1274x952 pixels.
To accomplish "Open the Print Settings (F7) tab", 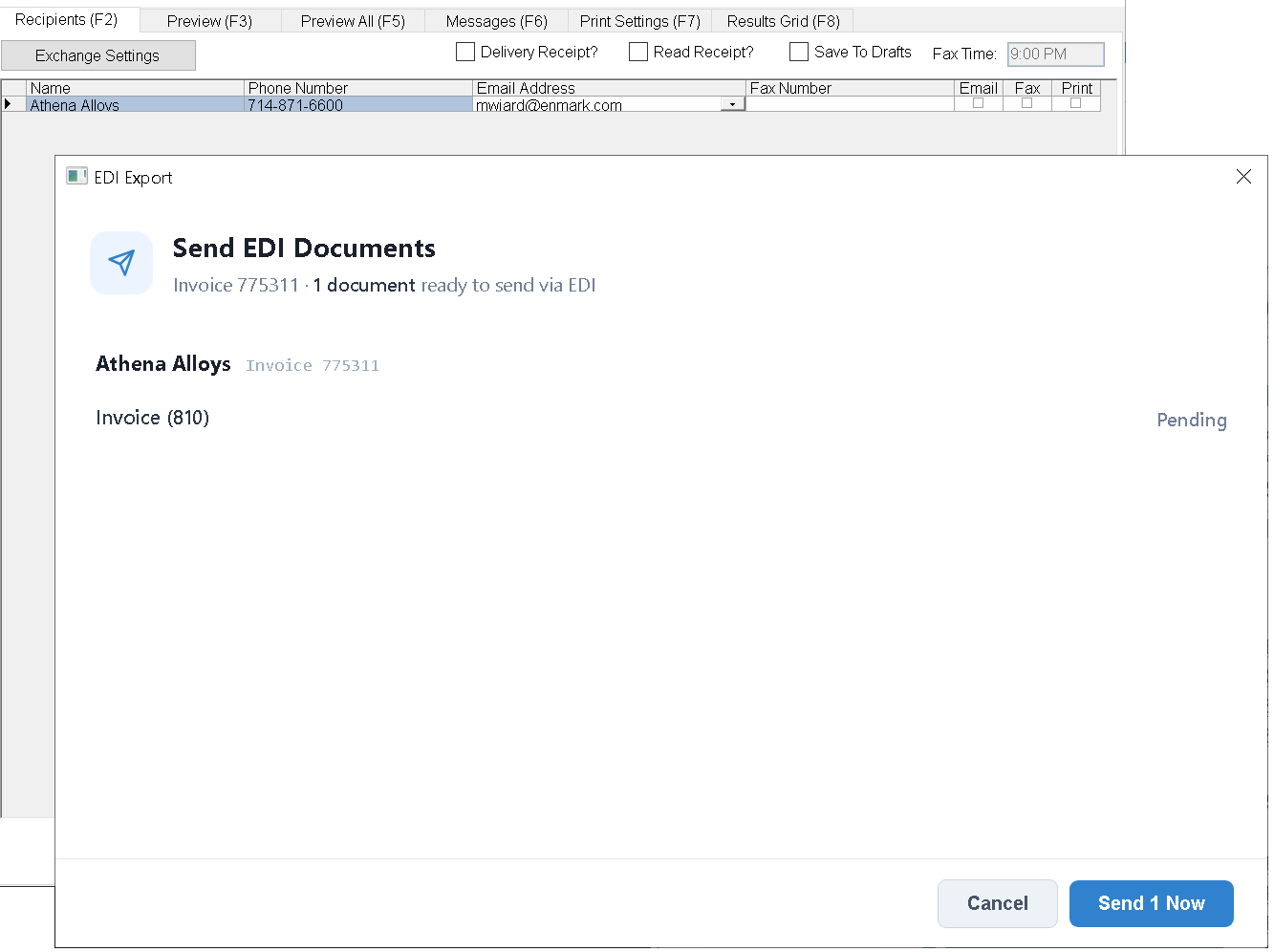I will point(639,21).
